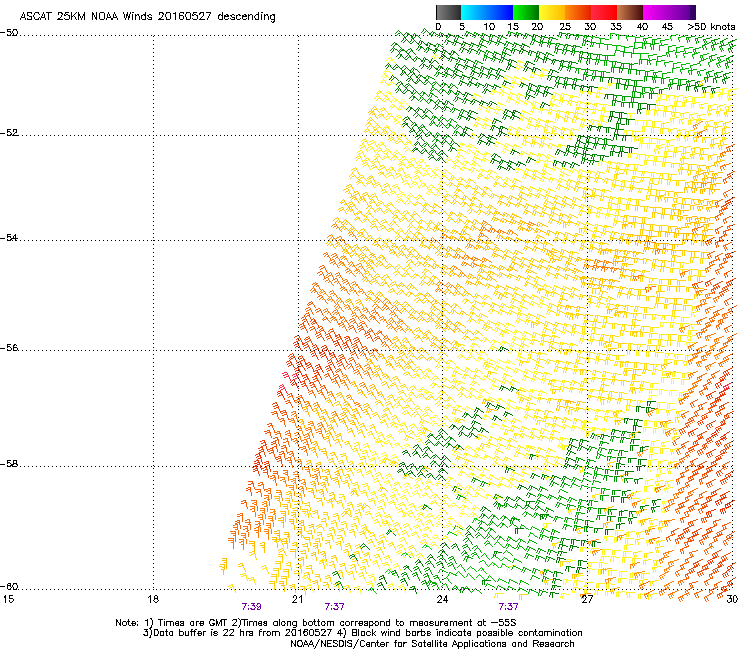Click the magenta 40-45 knots legend swatch
Viewport: 740px width, 650px height.
point(656,12)
